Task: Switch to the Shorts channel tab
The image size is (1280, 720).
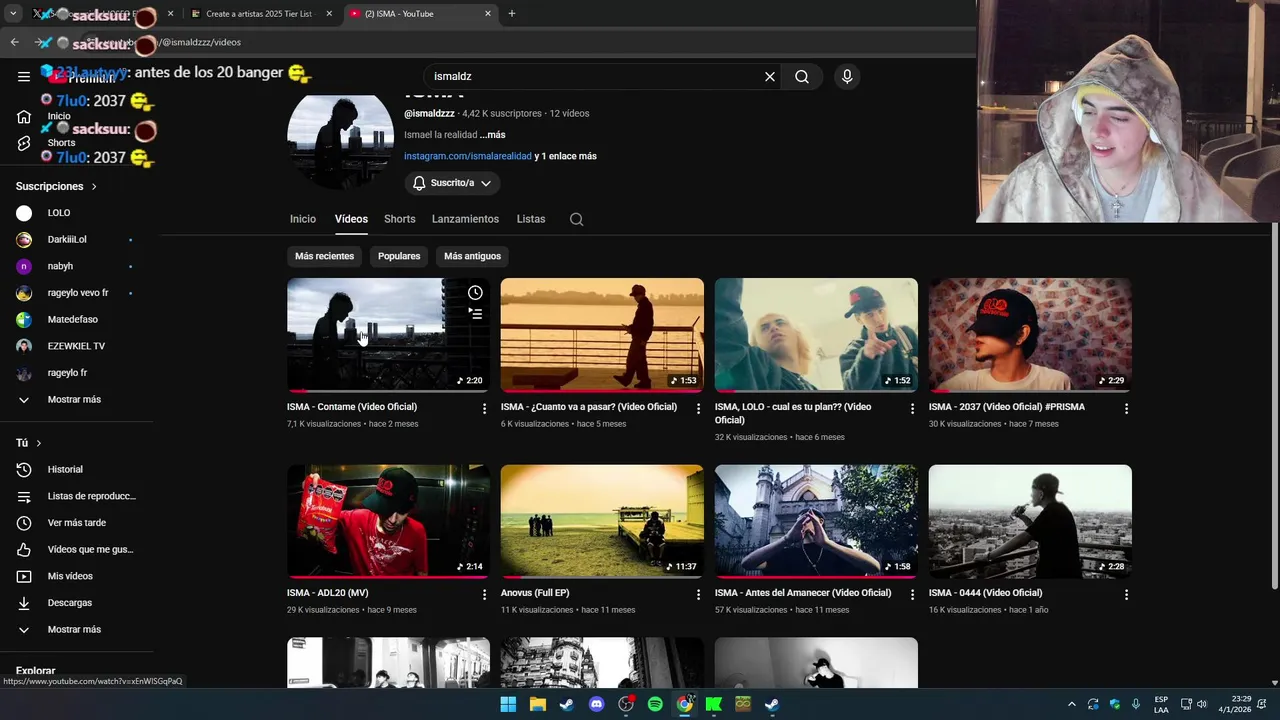Action: pyautogui.click(x=399, y=219)
